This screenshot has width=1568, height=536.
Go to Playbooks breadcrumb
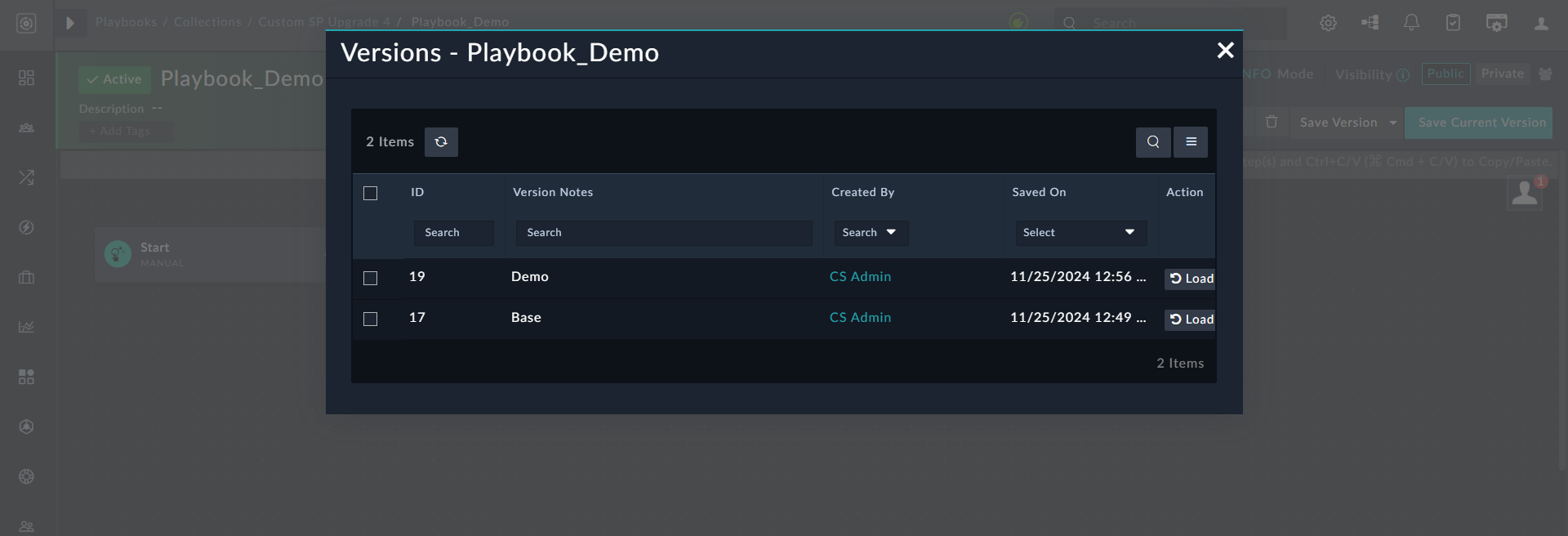pos(126,22)
